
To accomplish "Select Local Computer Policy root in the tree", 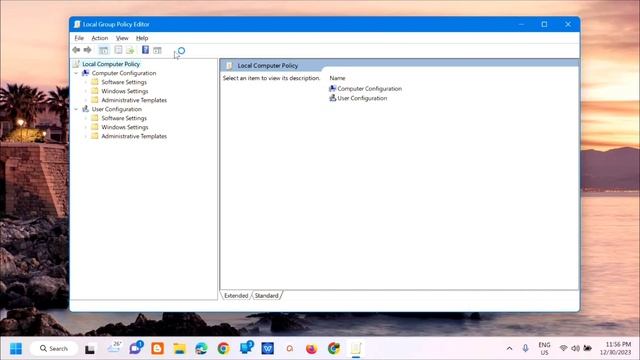I will [111, 64].
